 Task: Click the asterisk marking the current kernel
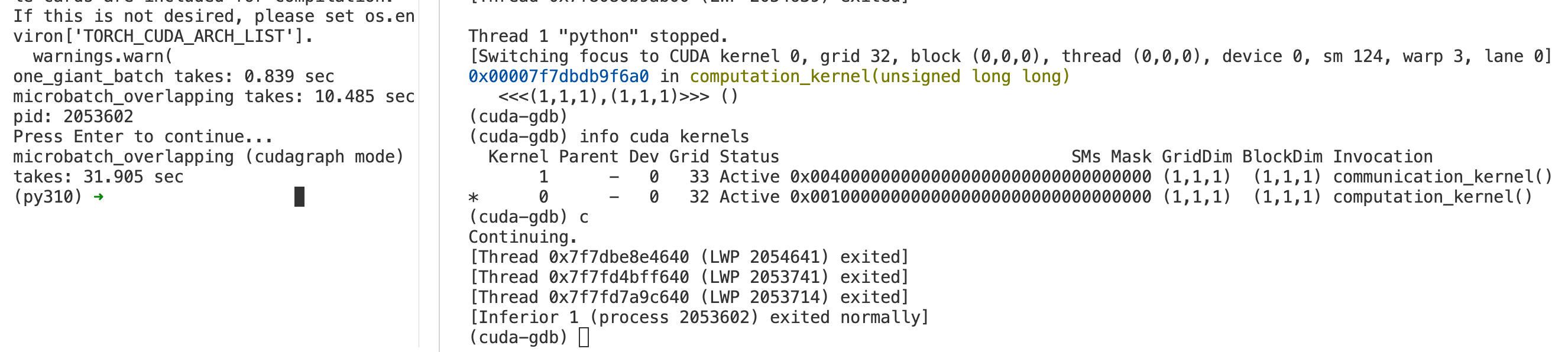tap(474, 198)
